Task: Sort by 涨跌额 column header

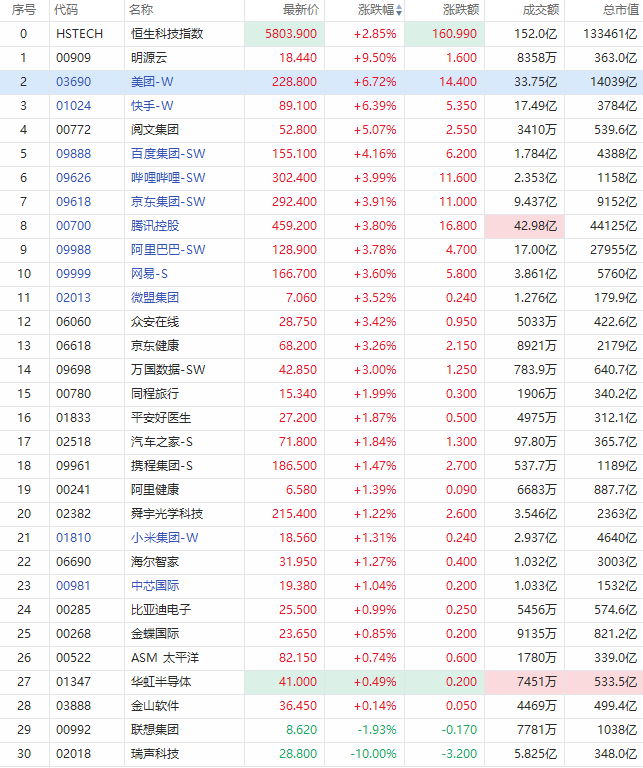Action: tap(461, 10)
